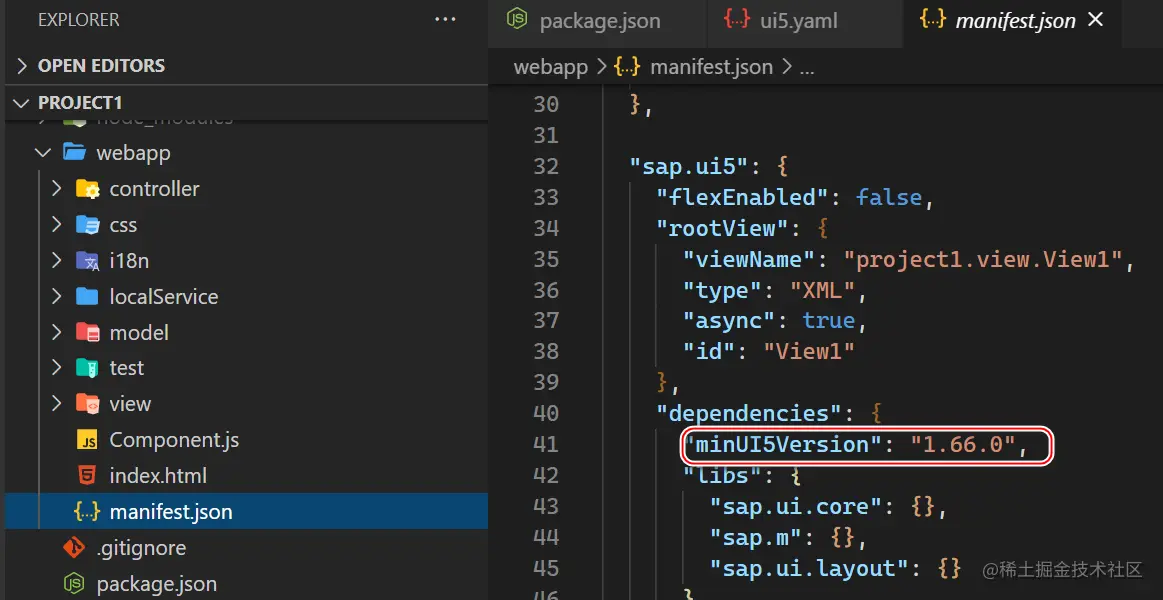Open Component.js from the file tree
The width and height of the screenshot is (1163, 600).
click(174, 441)
